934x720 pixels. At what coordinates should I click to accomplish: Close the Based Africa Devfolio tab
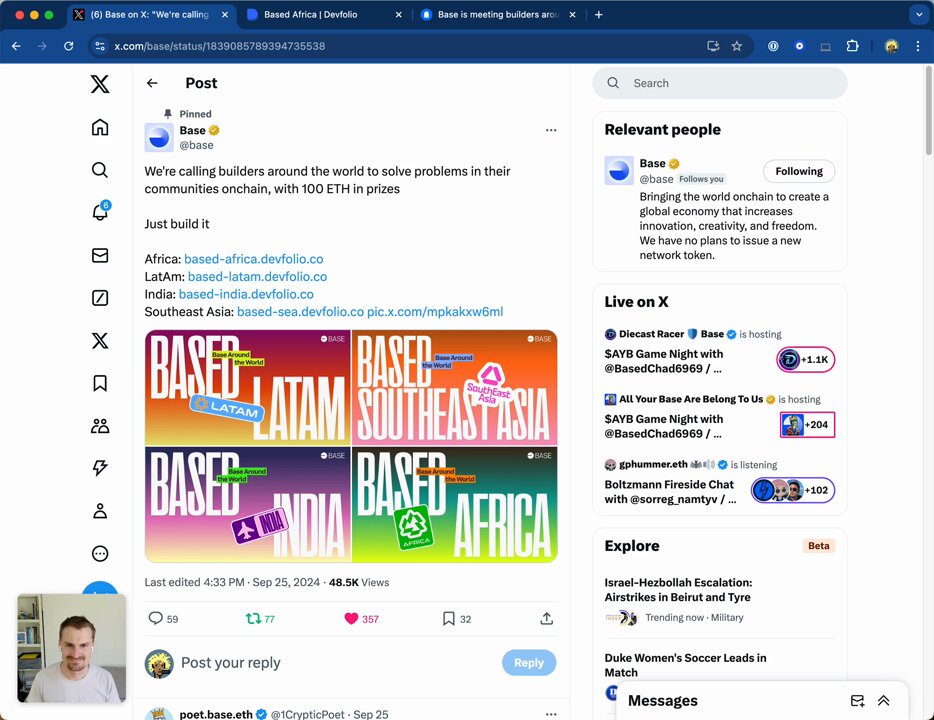pos(398,14)
